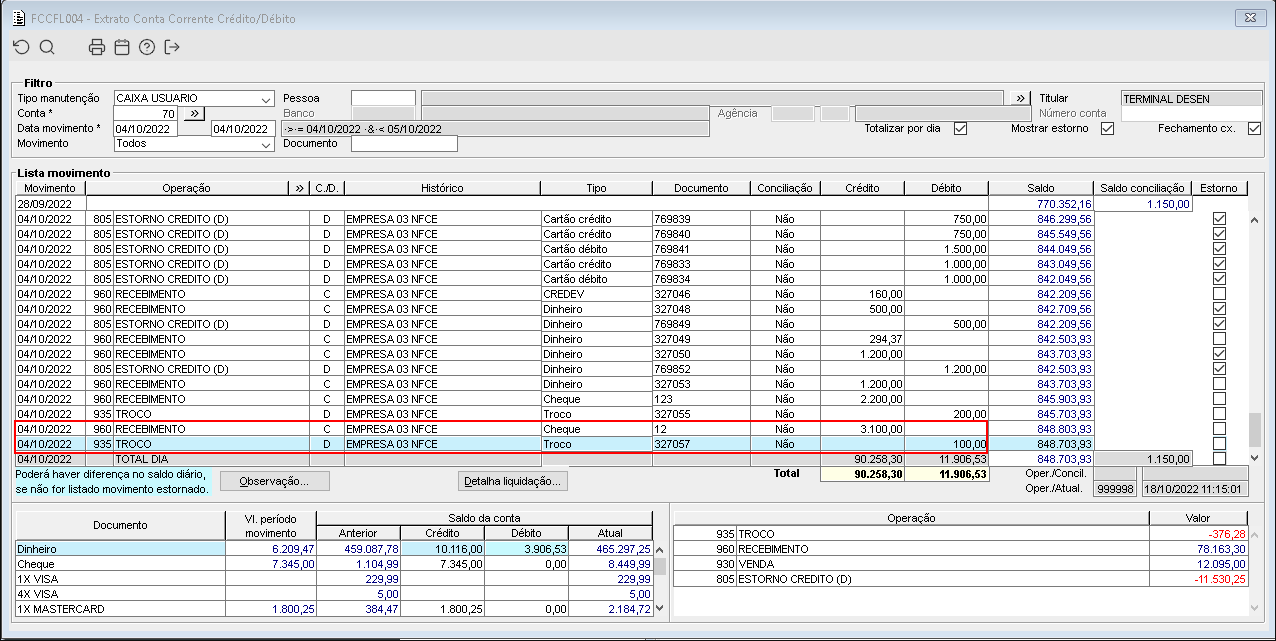Toggle the Totalizar por dia checkbox

click(960, 129)
